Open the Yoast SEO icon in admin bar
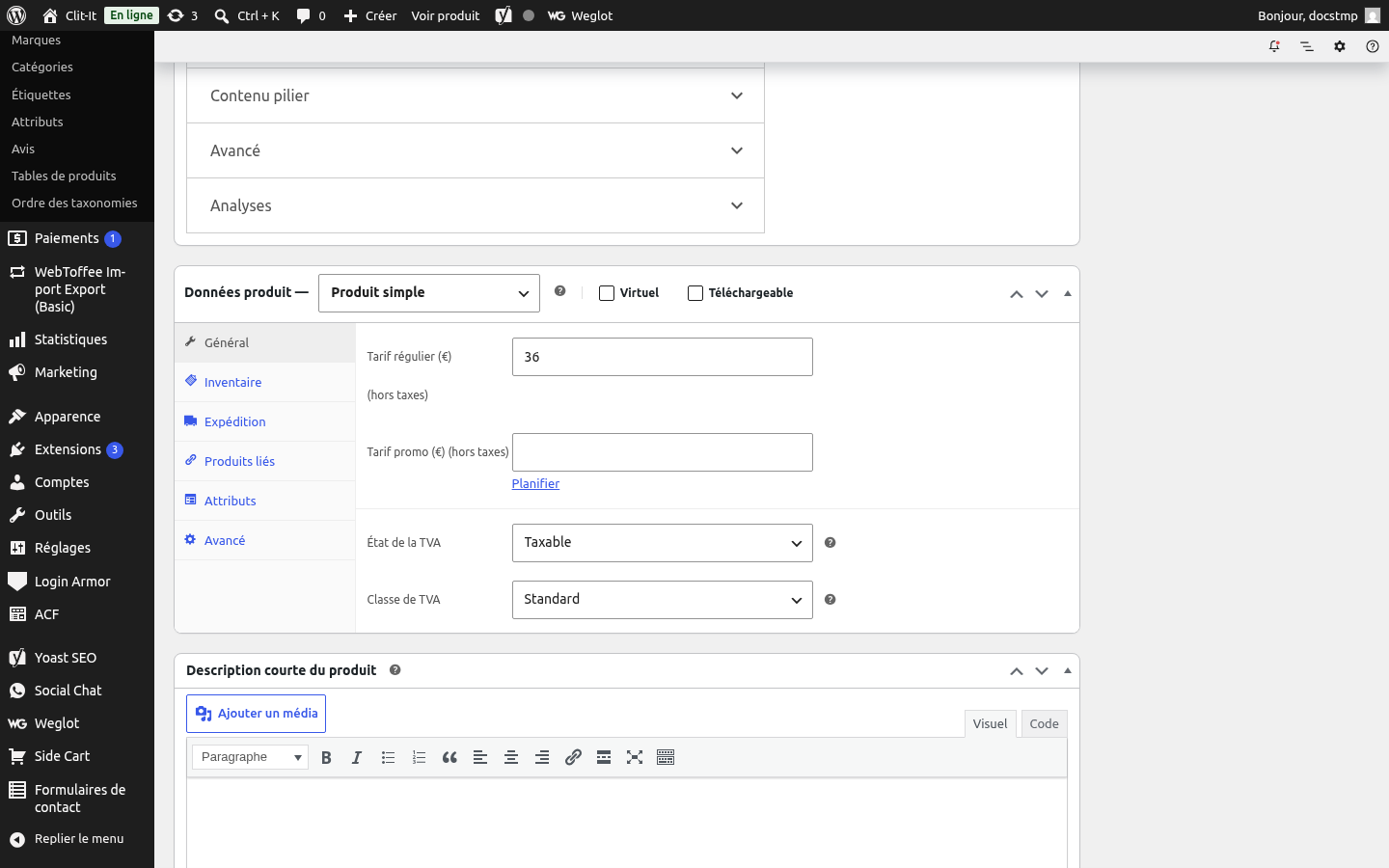This screenshot has width=1389, height=868. click(x=504, y=15)
